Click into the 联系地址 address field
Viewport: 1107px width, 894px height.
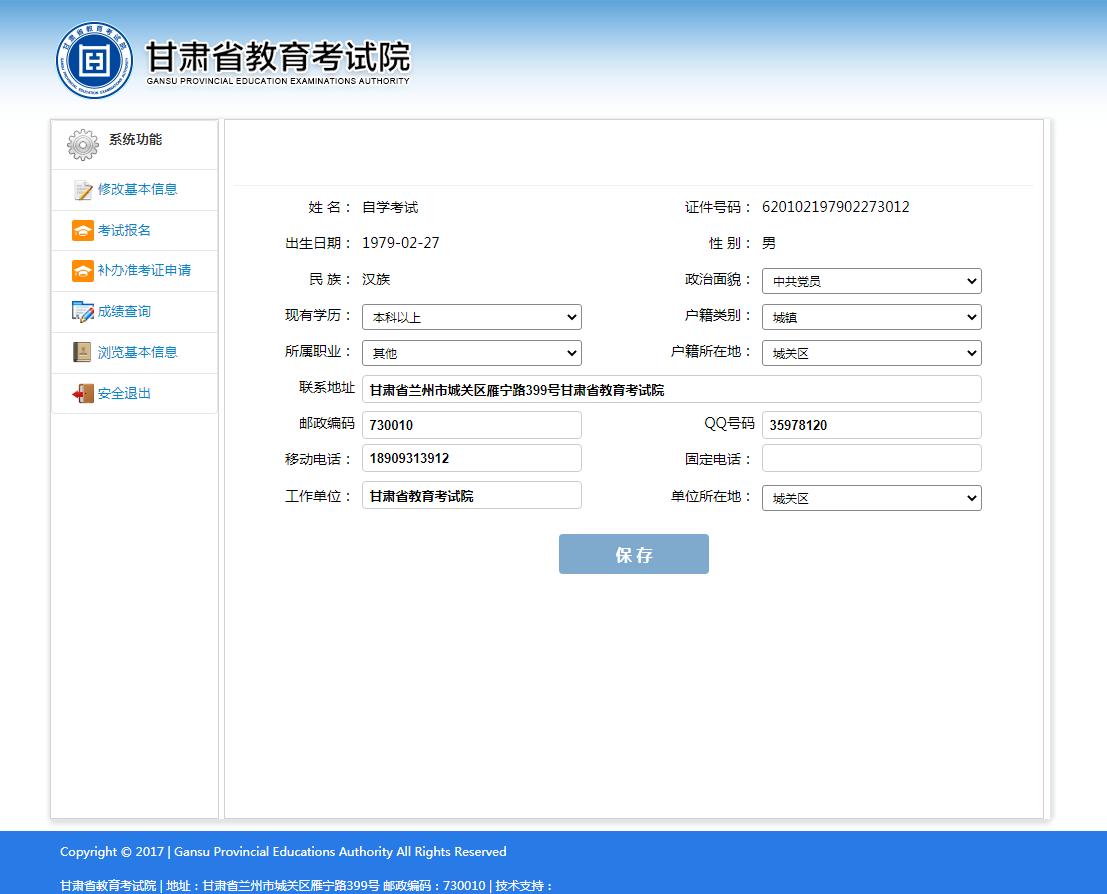click(x=671, y=390)
